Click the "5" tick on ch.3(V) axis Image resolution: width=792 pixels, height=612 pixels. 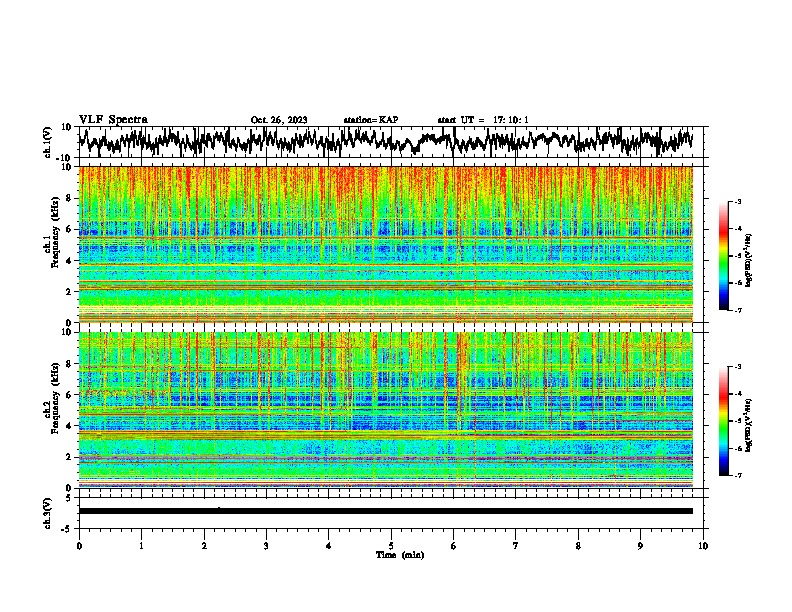click(69, 498)
